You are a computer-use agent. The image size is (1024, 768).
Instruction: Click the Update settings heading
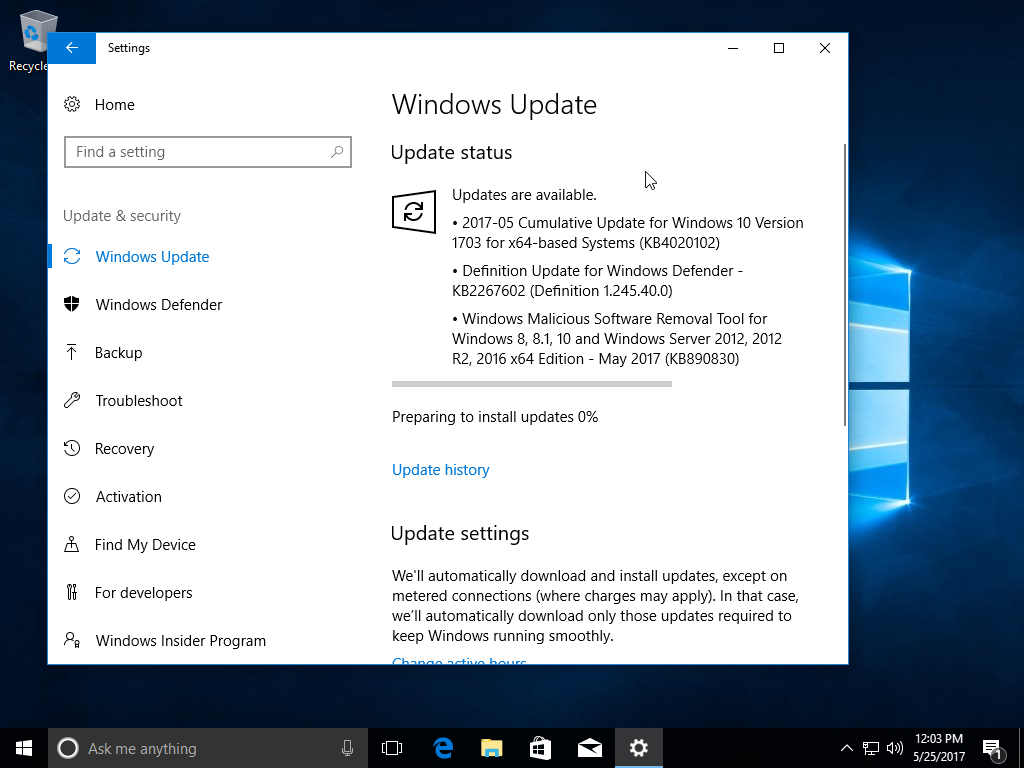pyautogui.click(x=460, y=534)
